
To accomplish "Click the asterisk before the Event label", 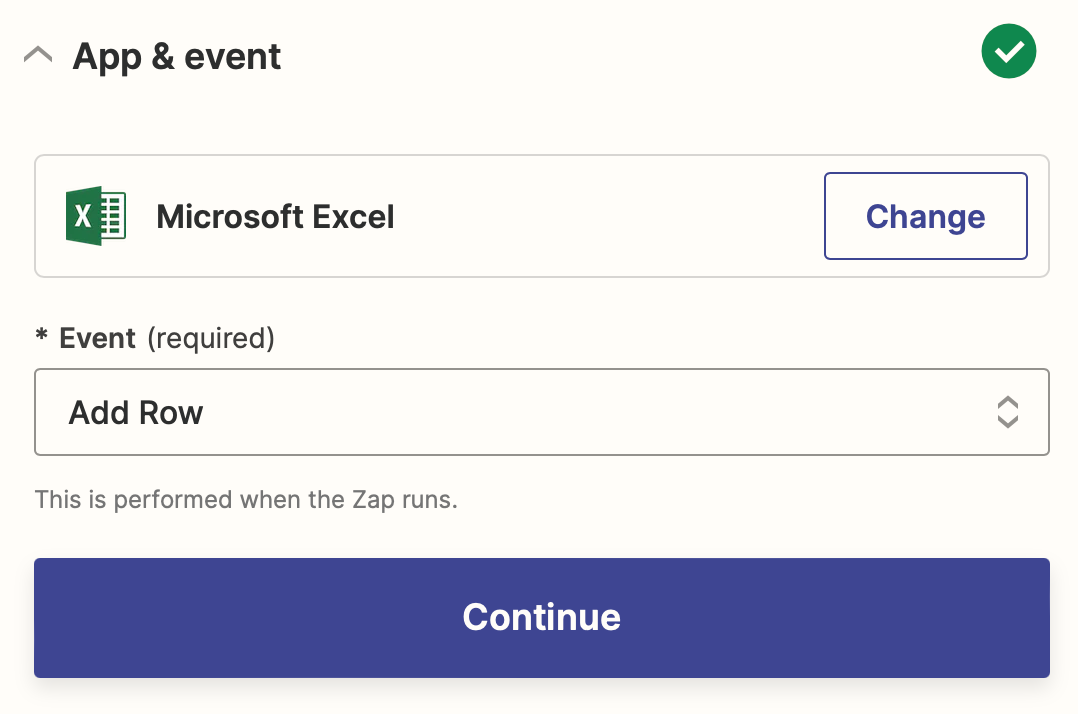I will point(42,337).
